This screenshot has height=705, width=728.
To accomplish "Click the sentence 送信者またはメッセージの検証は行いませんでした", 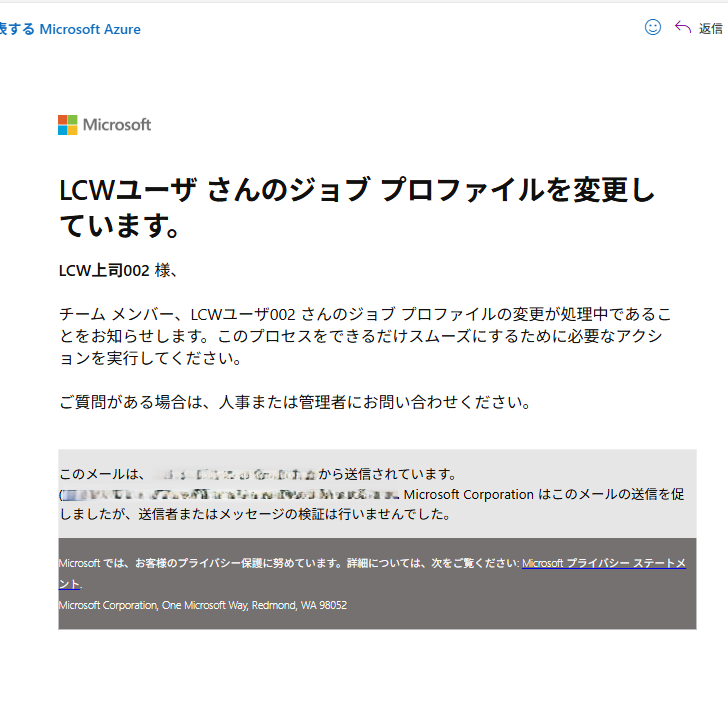I will [x=294, y=514].
